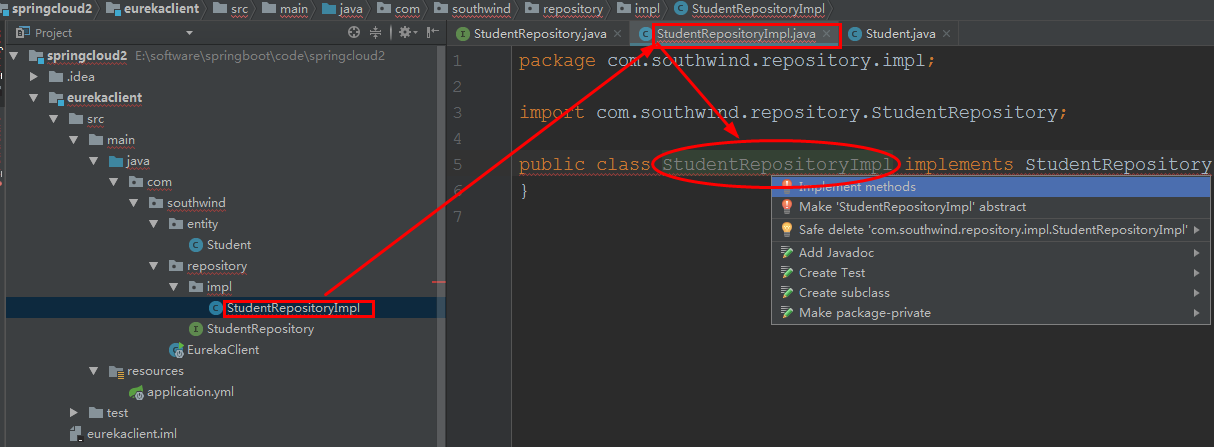Image resolution: width=1214 pixels, height=447 pixels.
Task: Select the Student class in the project tree
Action: [x=229, y=244]
